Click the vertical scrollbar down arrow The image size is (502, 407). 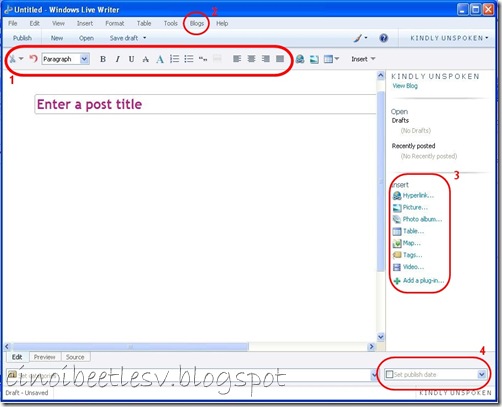pyautogui.click(x=381, y=337)
